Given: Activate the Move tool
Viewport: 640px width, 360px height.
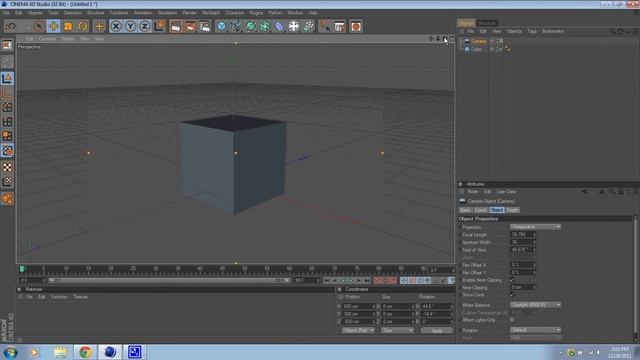Looking at the screenshot, I should coord(53,26).
